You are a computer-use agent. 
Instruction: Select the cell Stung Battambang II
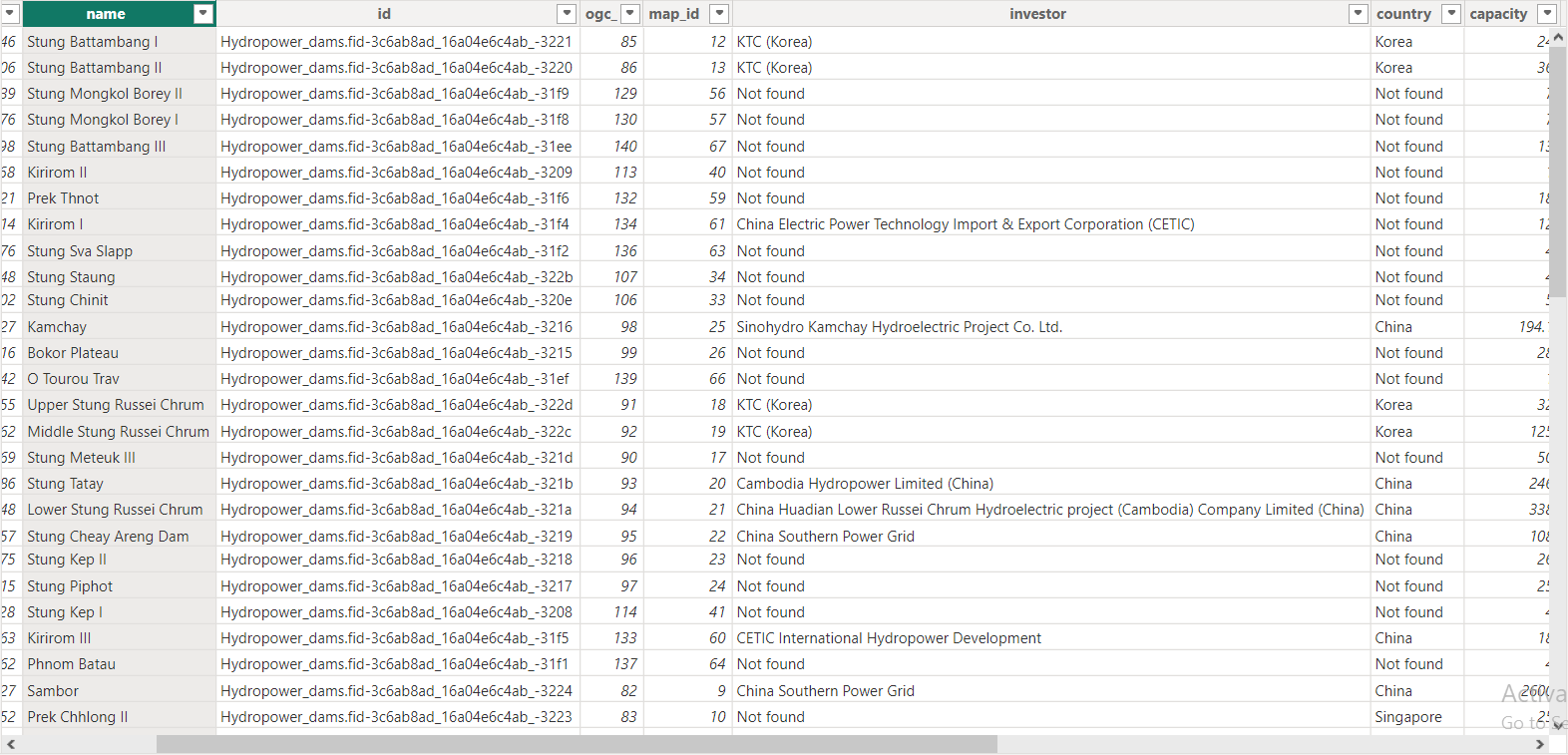(x=119, y=68)
